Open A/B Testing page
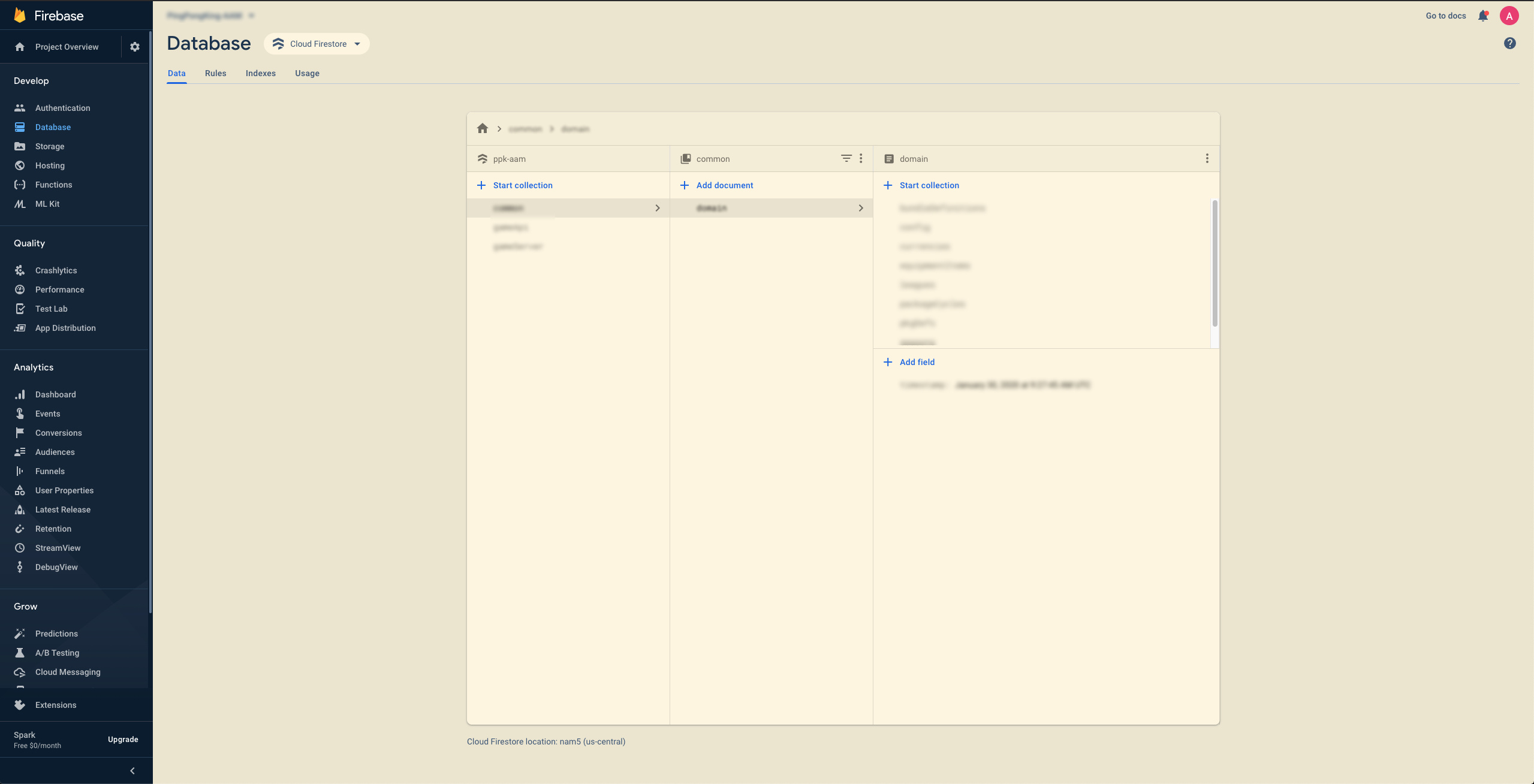1534x784 pixels. 57,653
